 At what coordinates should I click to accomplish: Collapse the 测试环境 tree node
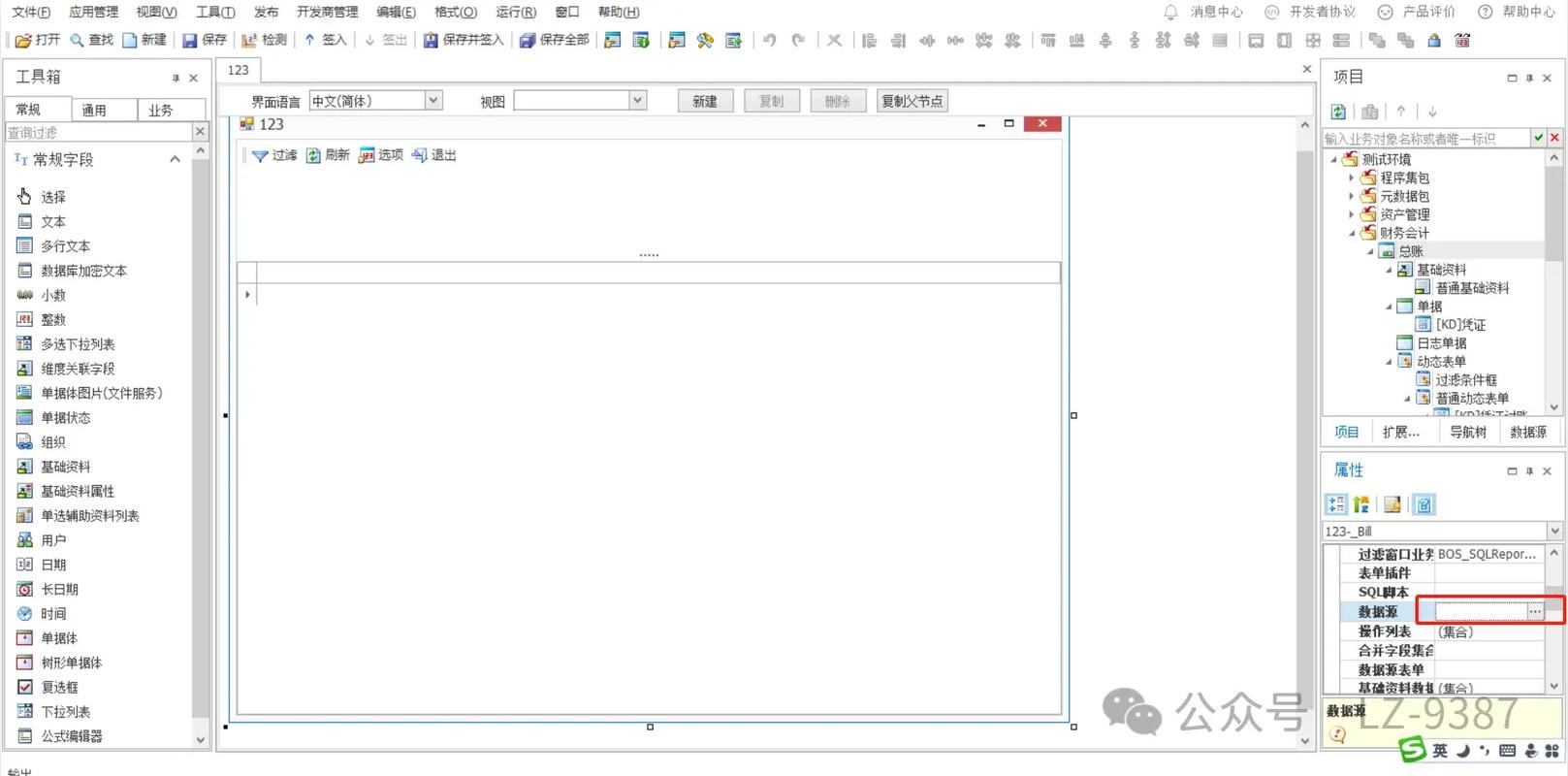(1333, 159)
